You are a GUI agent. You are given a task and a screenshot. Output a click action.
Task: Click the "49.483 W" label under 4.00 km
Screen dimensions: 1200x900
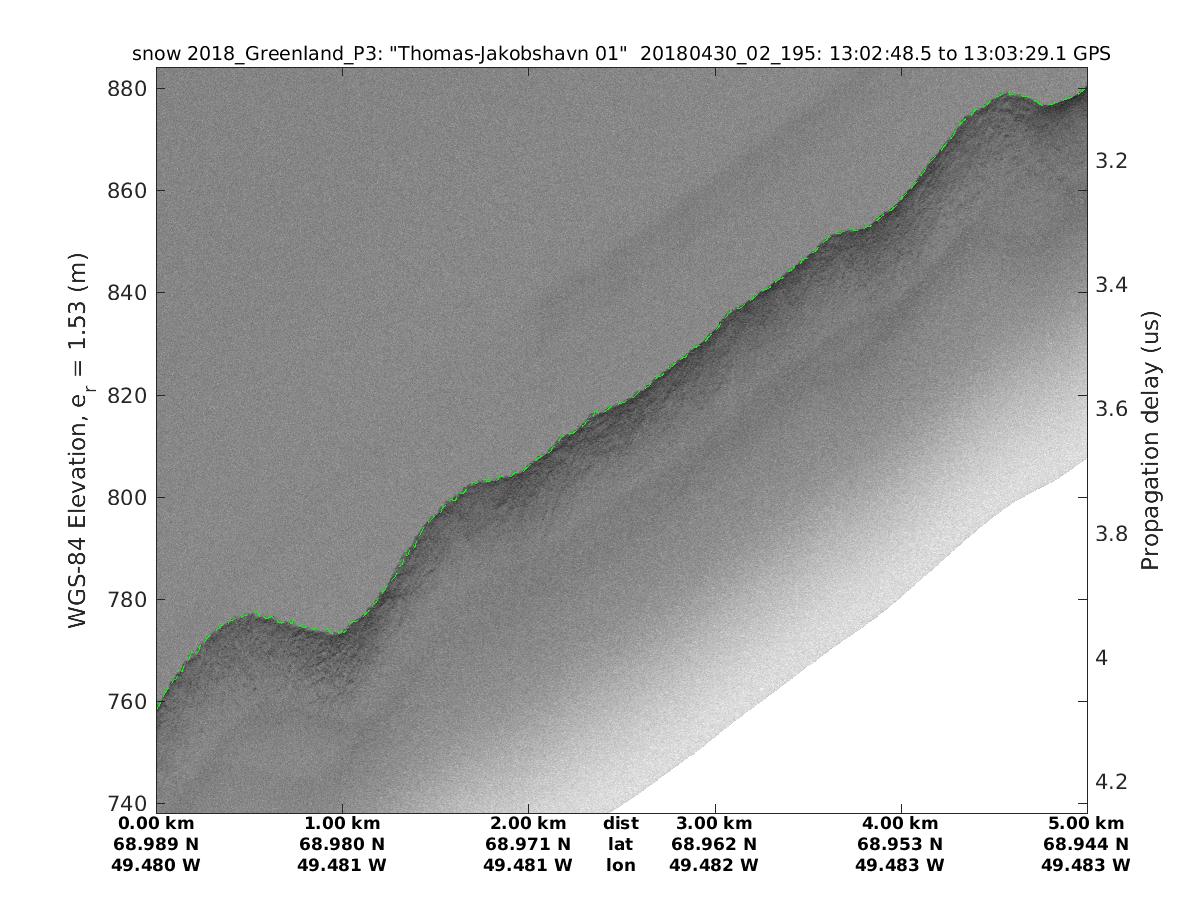(900, 864)
